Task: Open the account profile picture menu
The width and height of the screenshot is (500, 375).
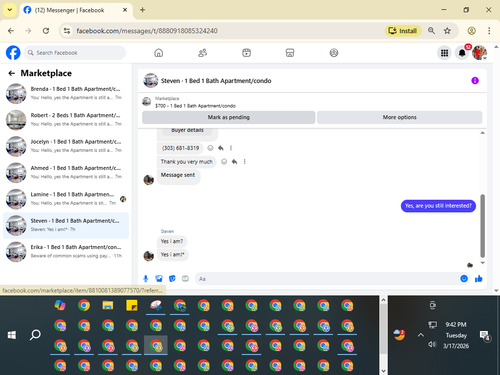Action: click(479, 53)
